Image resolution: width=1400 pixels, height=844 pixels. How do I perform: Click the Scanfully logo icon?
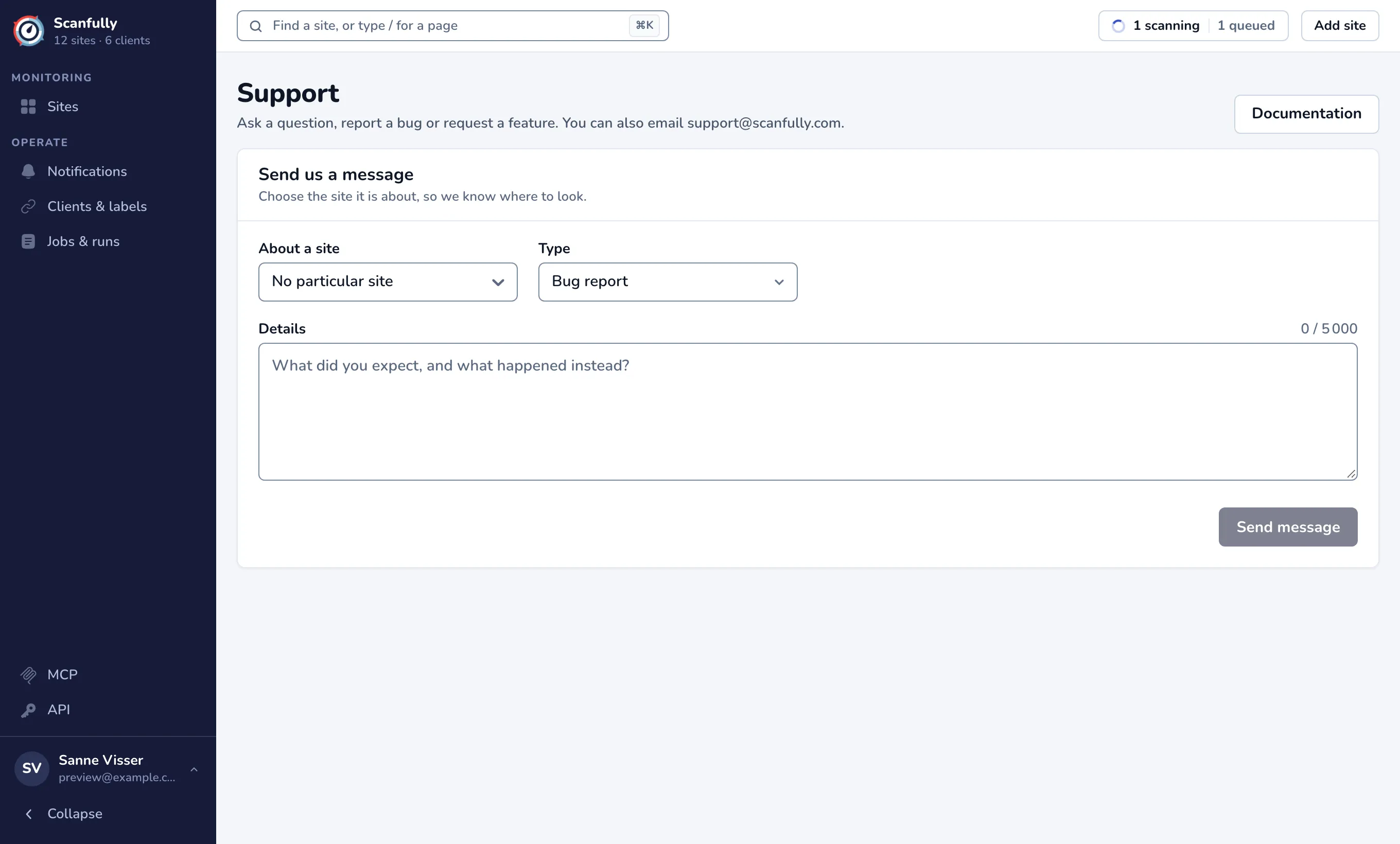pos(28,31)
